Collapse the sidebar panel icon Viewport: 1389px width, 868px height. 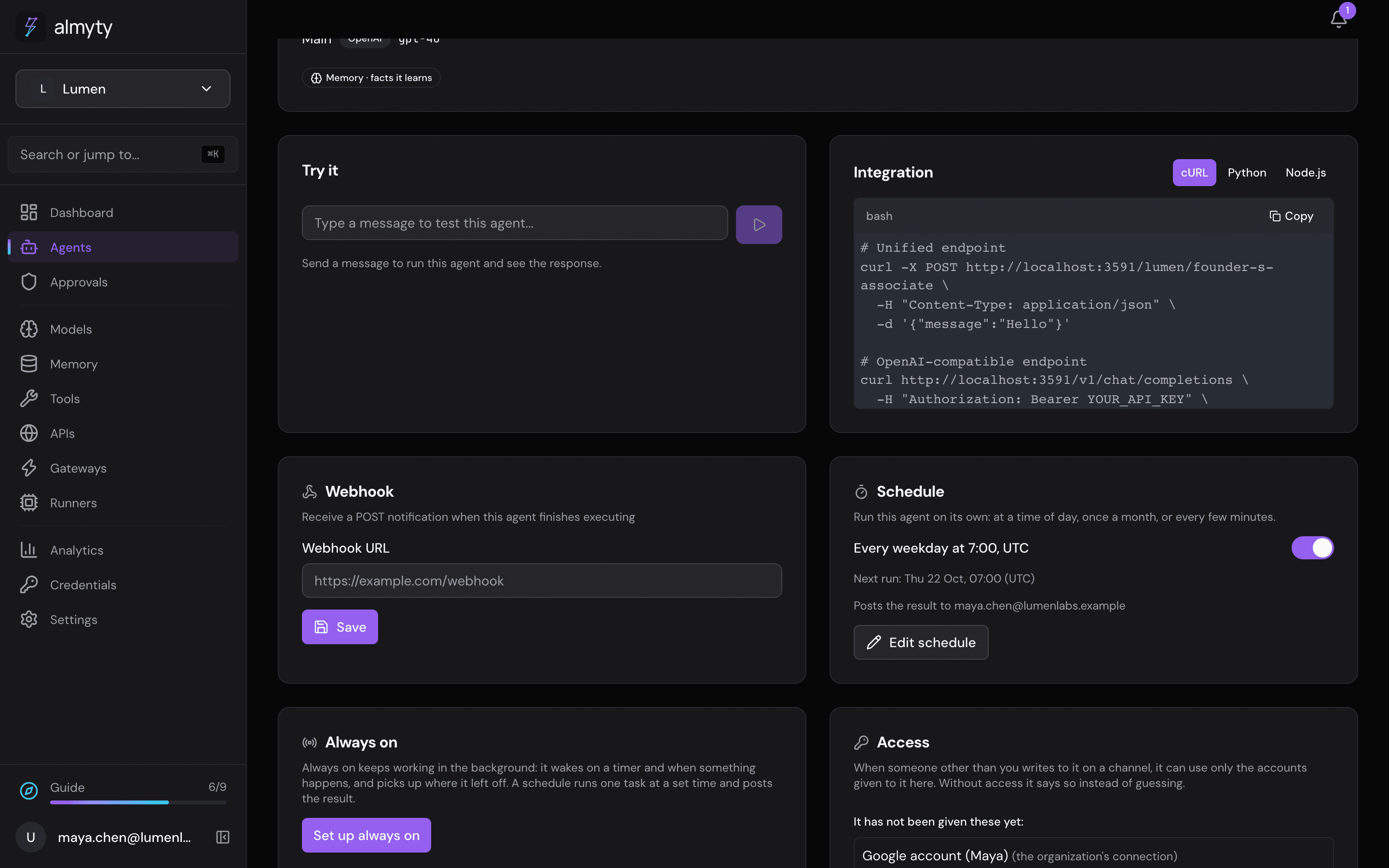coord(223,837)
